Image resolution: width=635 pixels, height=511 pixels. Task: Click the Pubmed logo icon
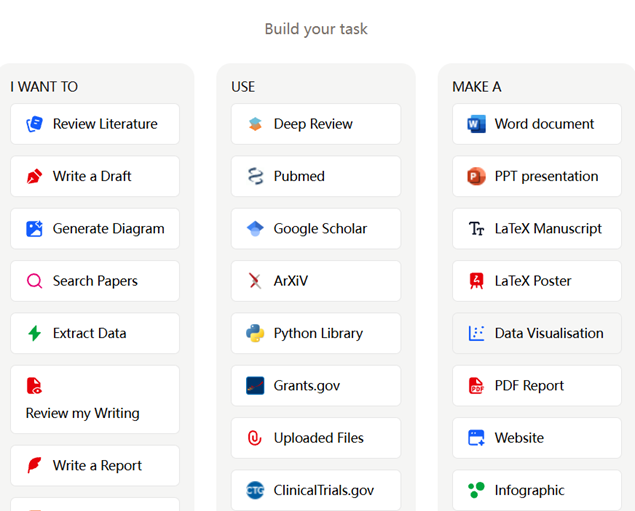[255, 177]
